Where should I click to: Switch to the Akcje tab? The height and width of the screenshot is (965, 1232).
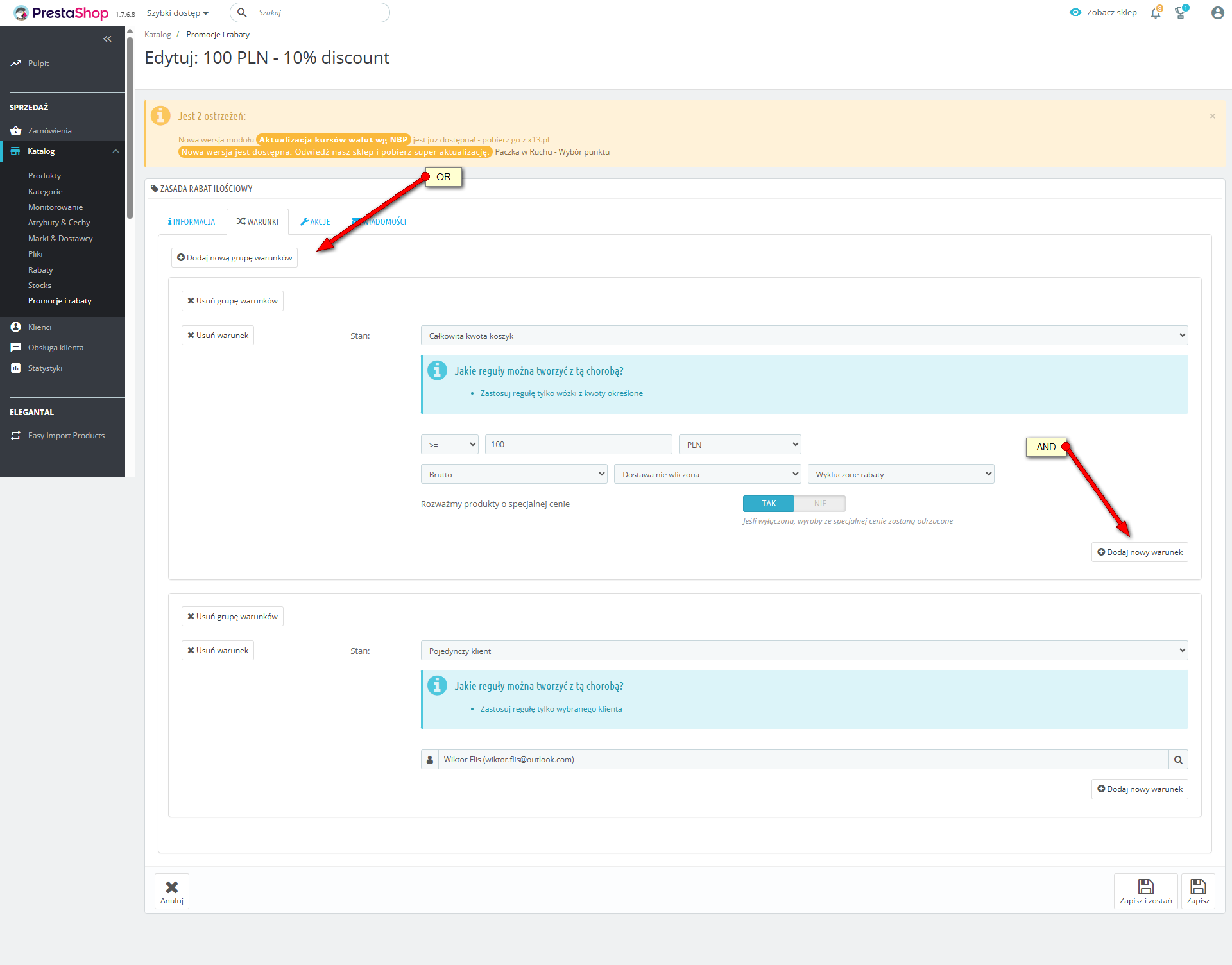[x=315, y=222]
